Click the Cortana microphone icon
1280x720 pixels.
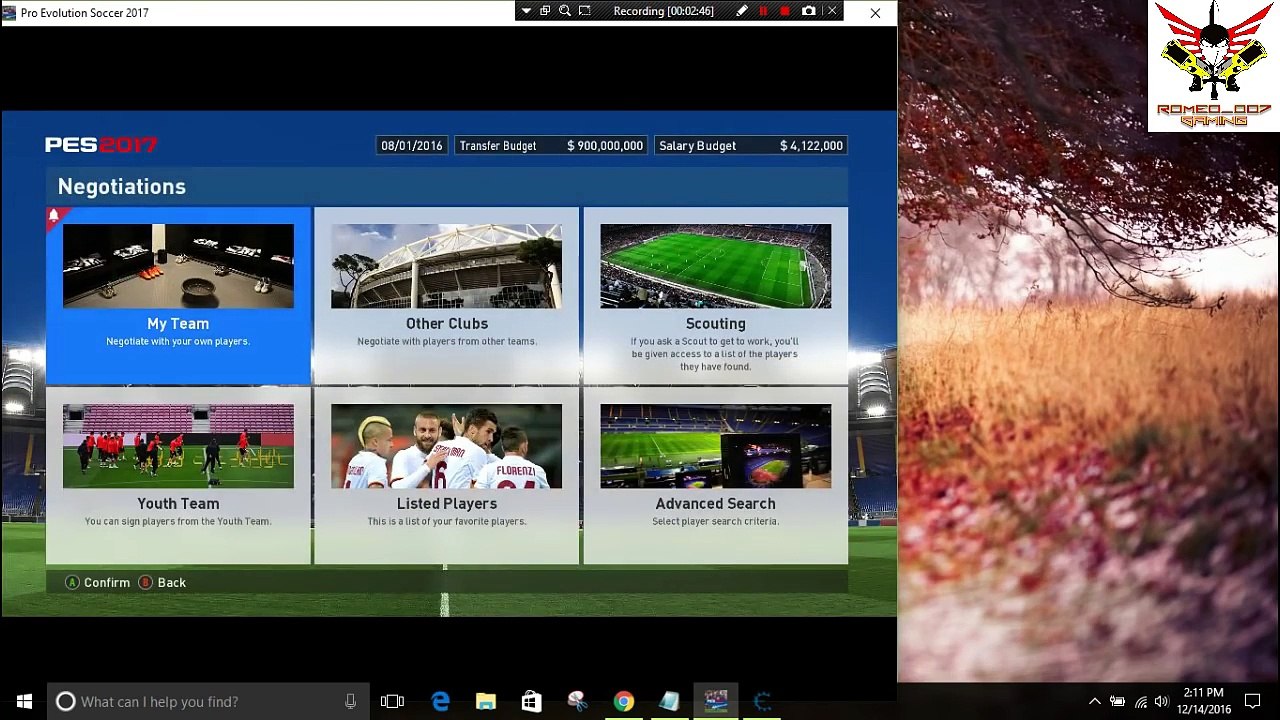350,702
